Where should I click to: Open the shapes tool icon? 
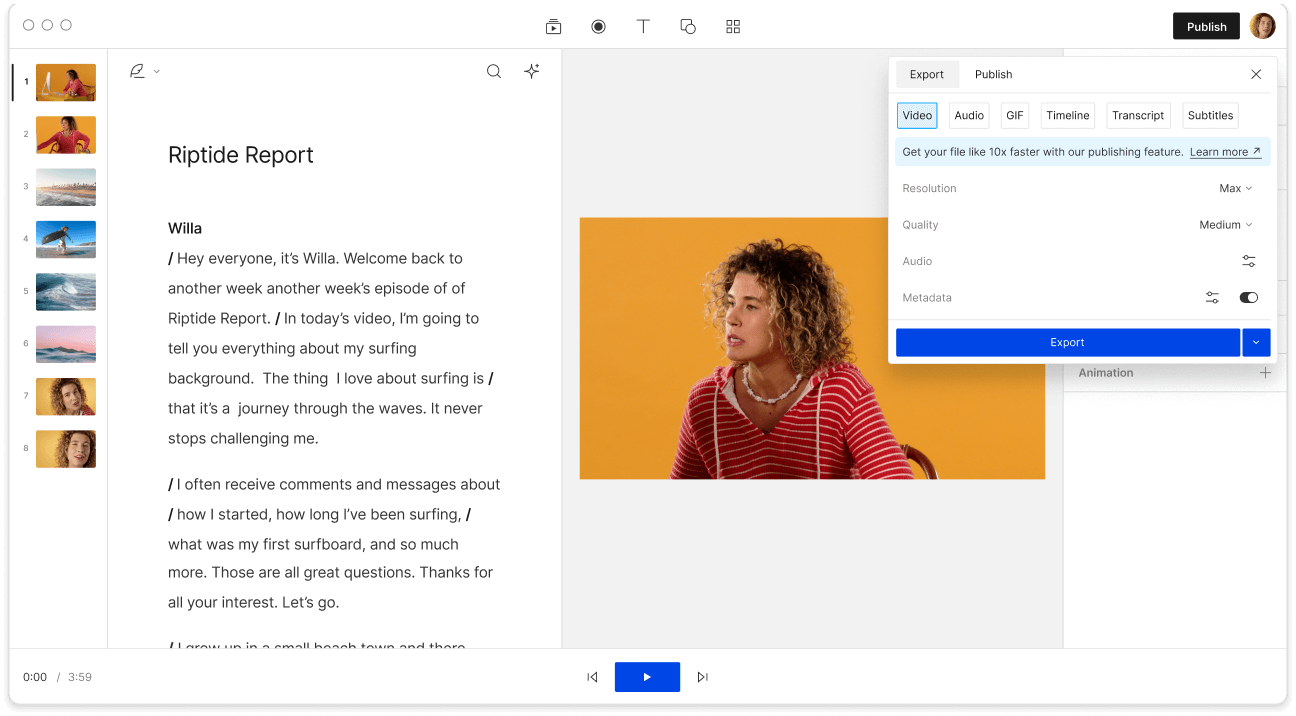(x=688, y=27)
